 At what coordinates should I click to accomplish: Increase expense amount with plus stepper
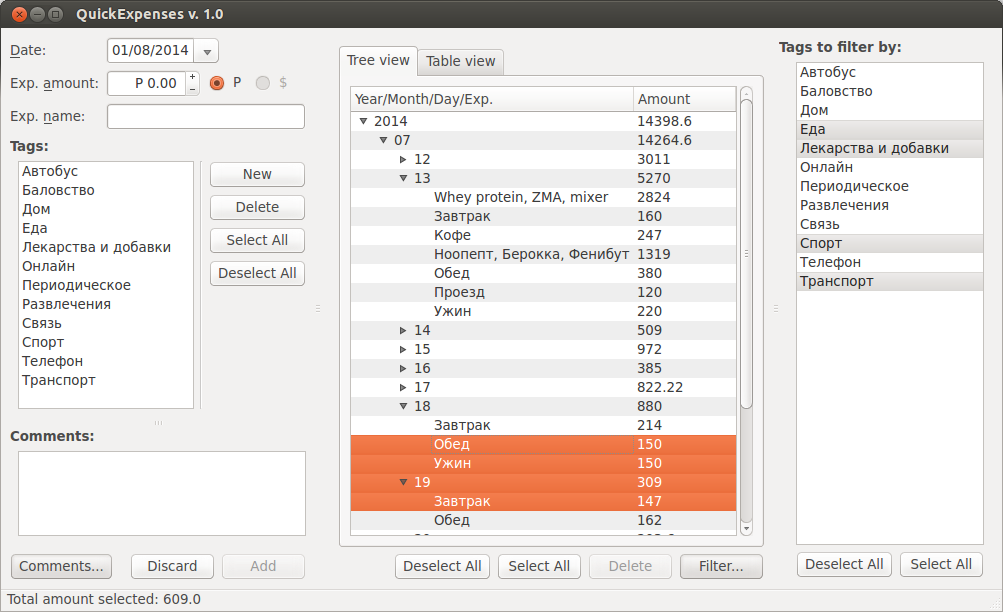[x=193, y=77]
